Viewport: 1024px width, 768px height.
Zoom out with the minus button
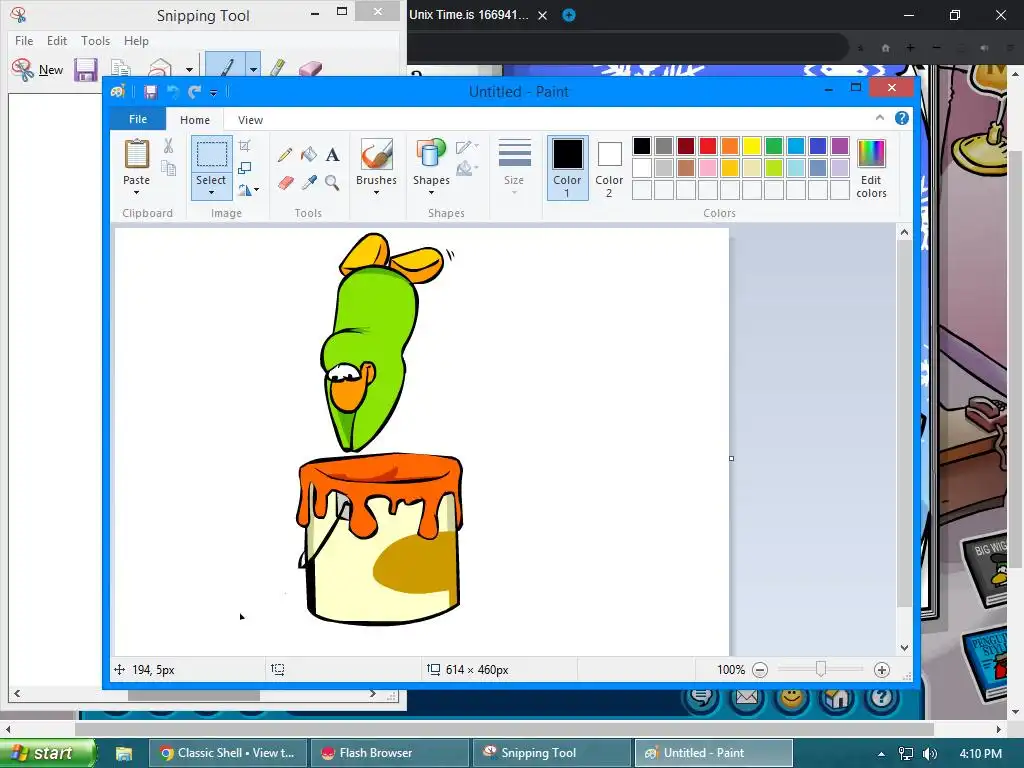760,669
